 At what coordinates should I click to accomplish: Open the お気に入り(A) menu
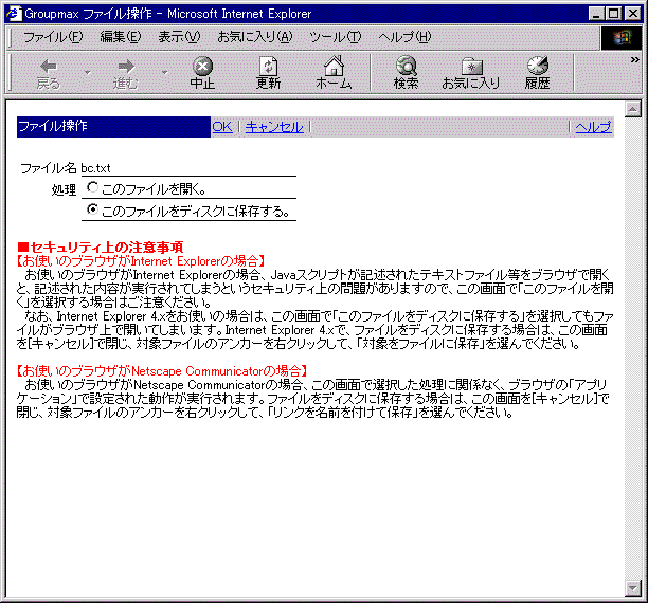point(255,37)
